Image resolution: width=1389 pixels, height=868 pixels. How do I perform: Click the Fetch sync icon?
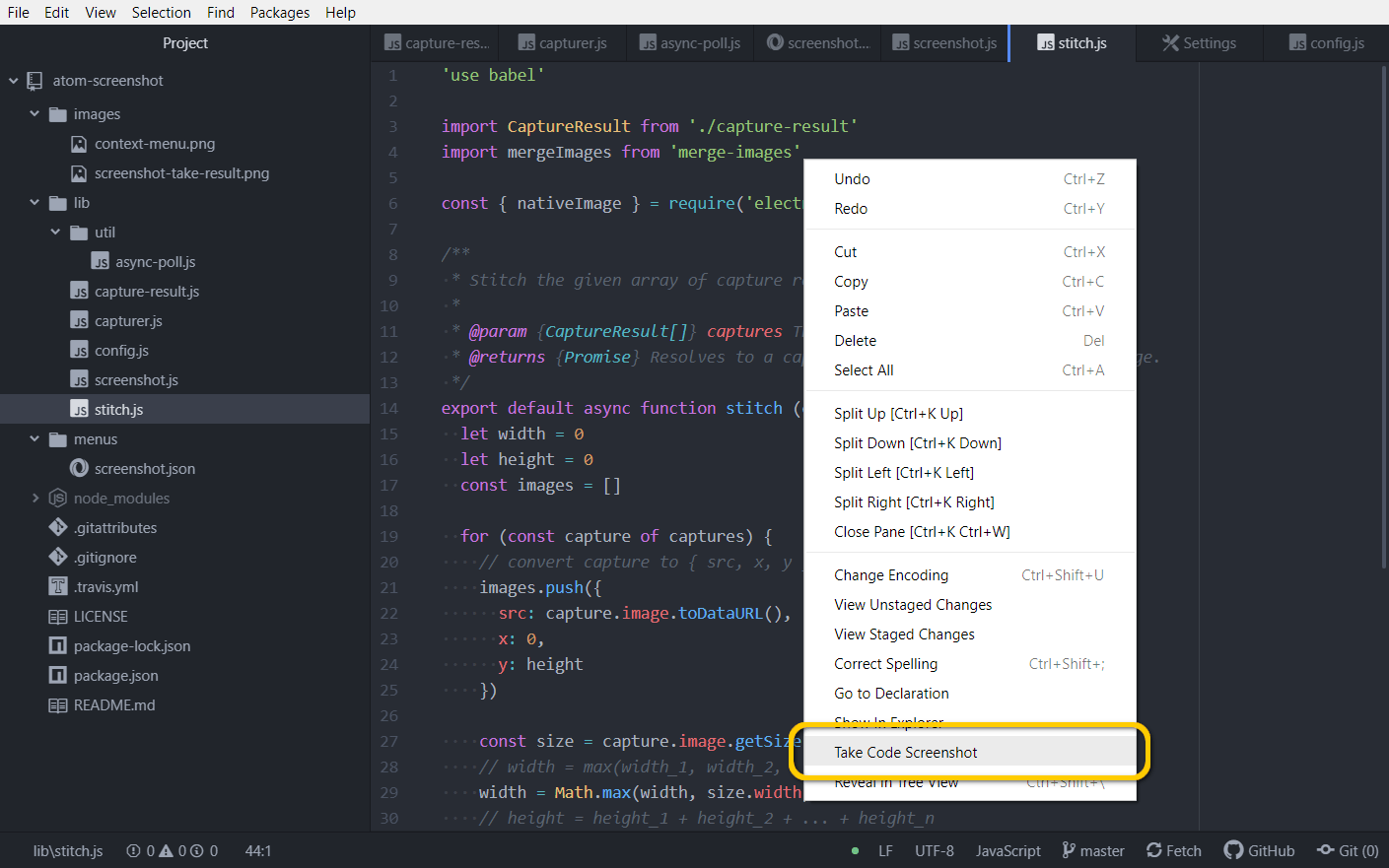click(1154, 850)
